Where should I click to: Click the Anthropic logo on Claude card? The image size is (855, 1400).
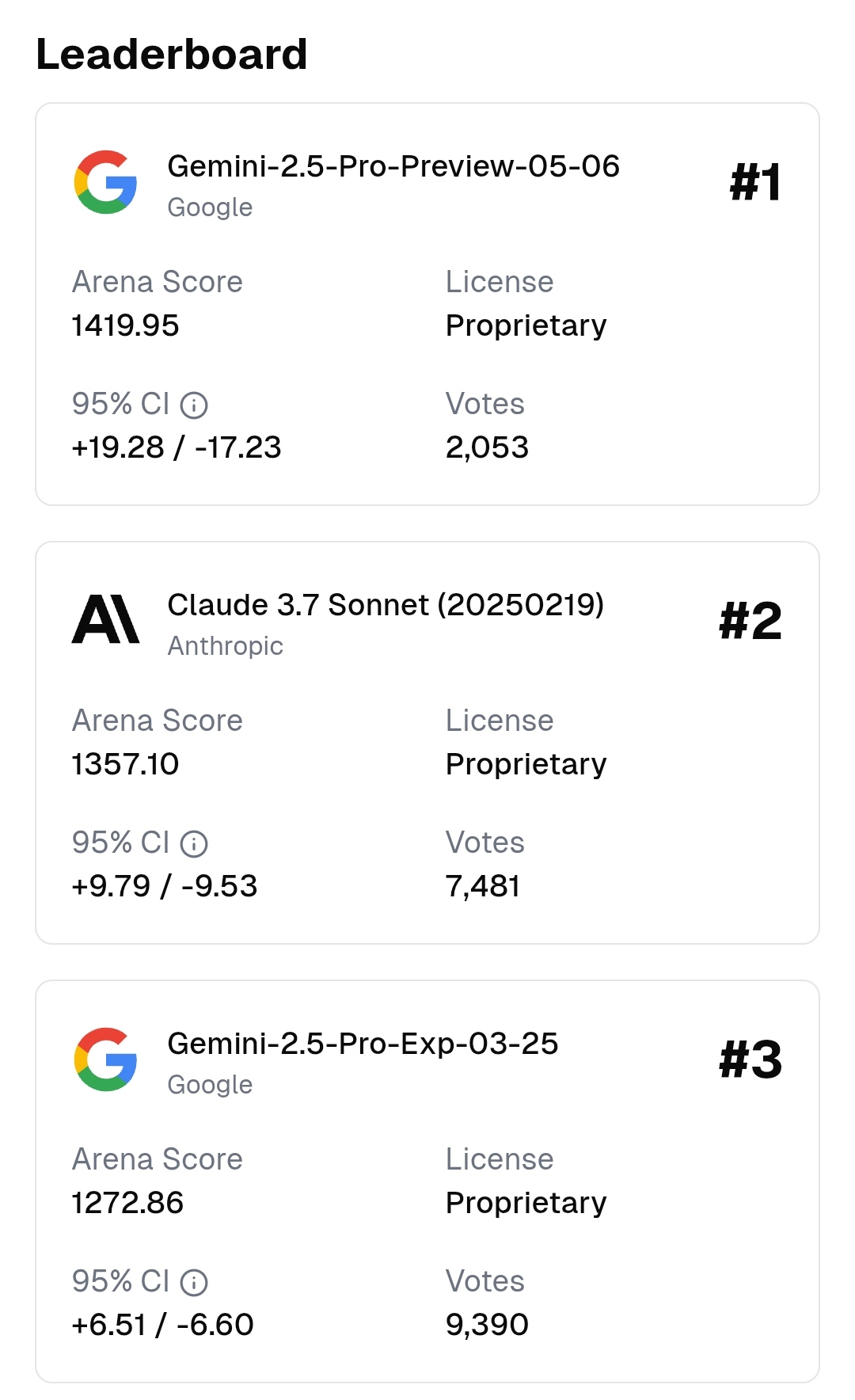[x=105, y=619]
